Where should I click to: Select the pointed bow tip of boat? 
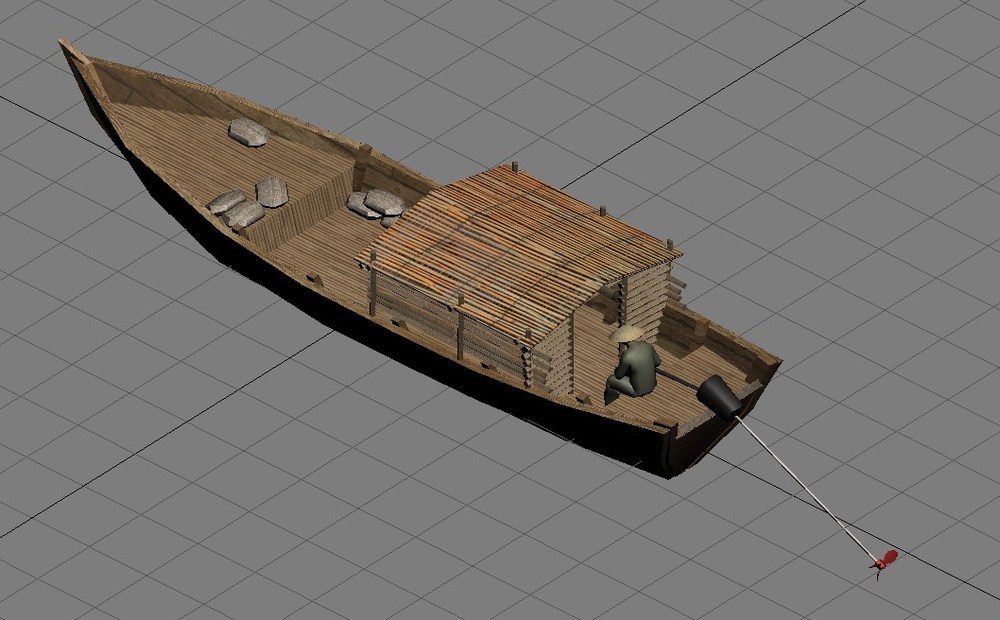tap(71, 54)
